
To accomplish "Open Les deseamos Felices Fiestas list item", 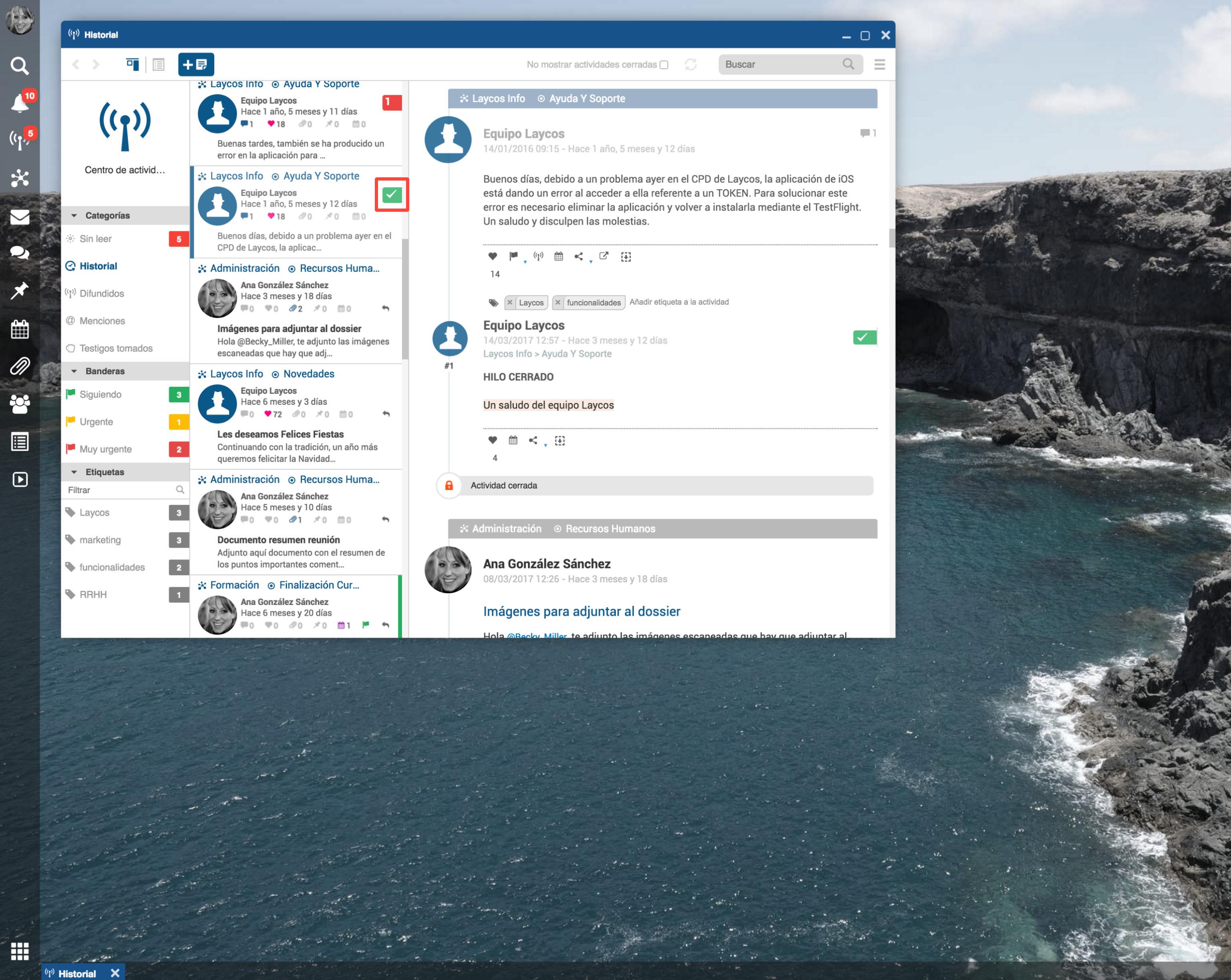I will click(296, 417).
